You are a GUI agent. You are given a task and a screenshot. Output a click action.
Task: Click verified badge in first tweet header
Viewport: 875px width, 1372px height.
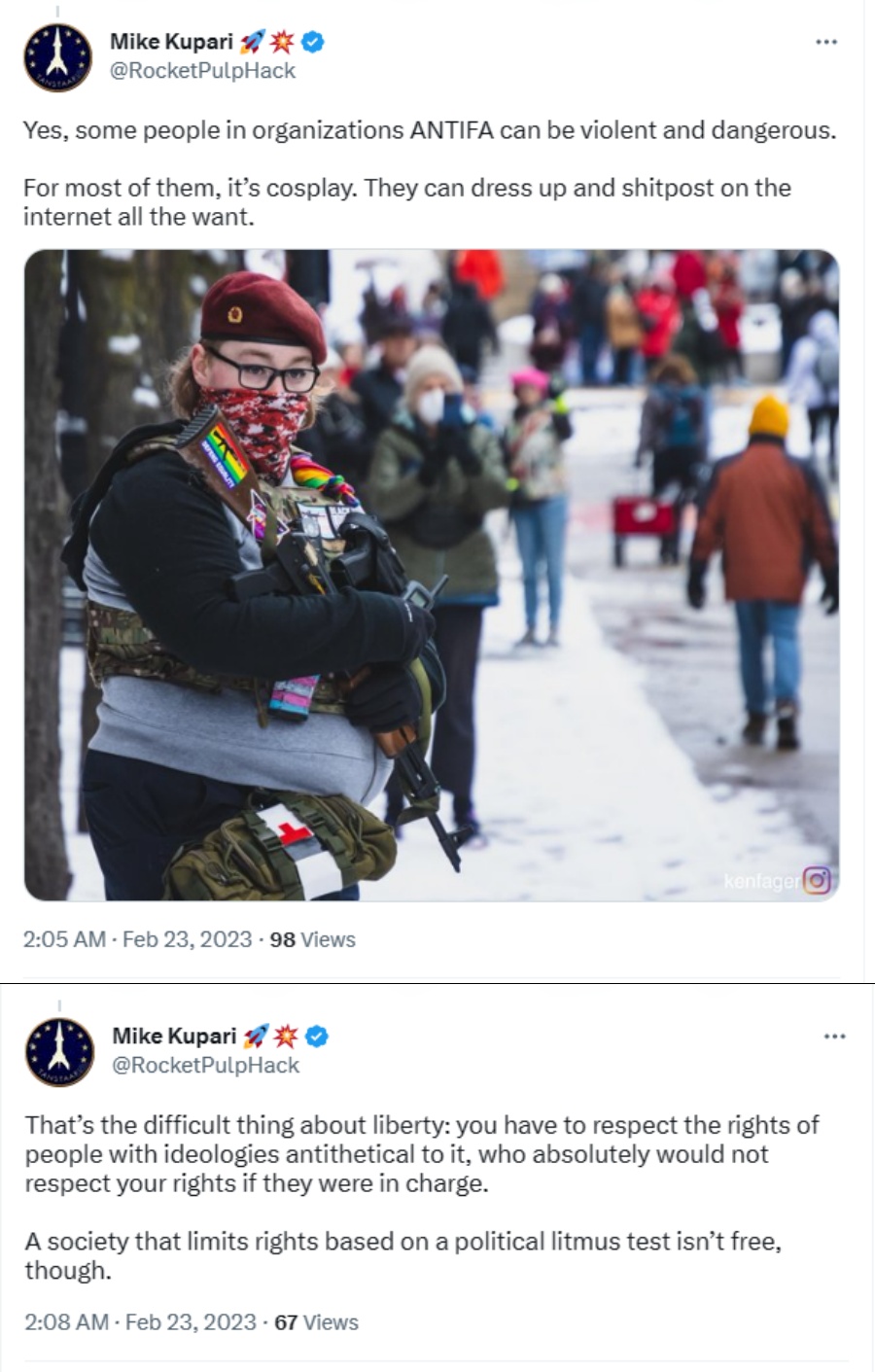312,42
